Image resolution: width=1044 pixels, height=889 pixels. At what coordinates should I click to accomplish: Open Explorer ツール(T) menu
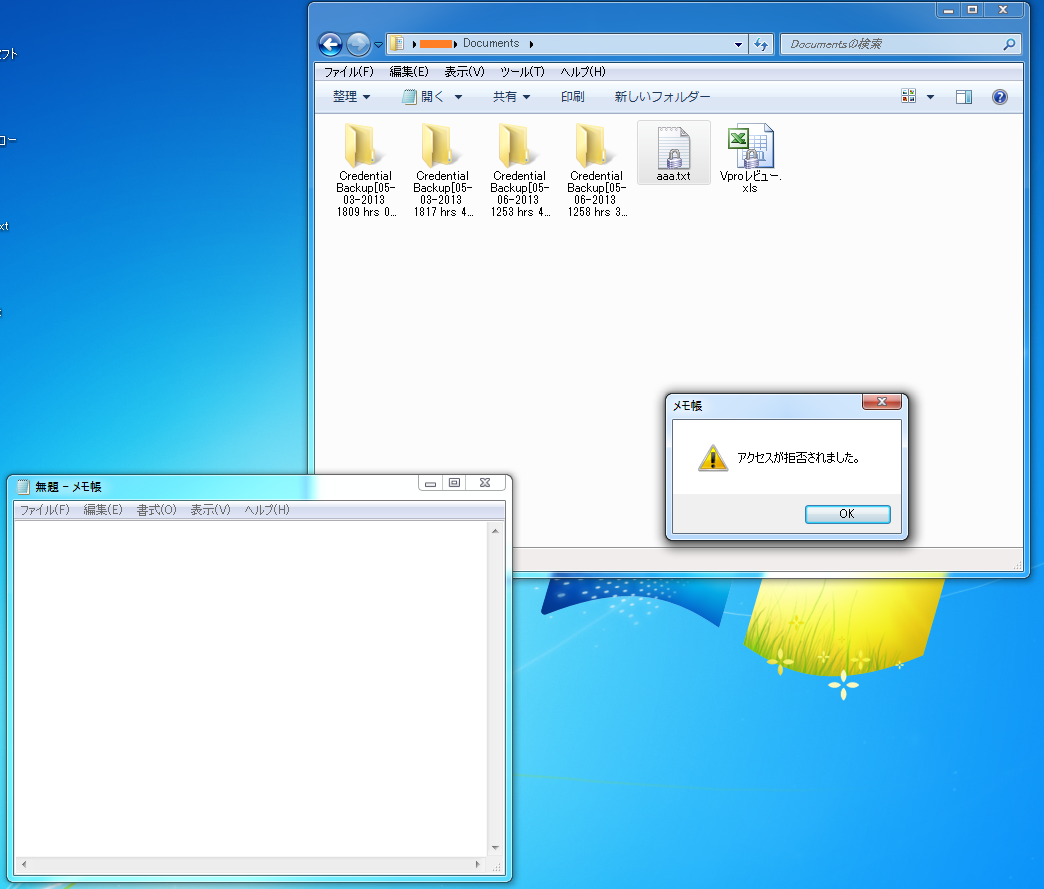(x=522, y=71)
